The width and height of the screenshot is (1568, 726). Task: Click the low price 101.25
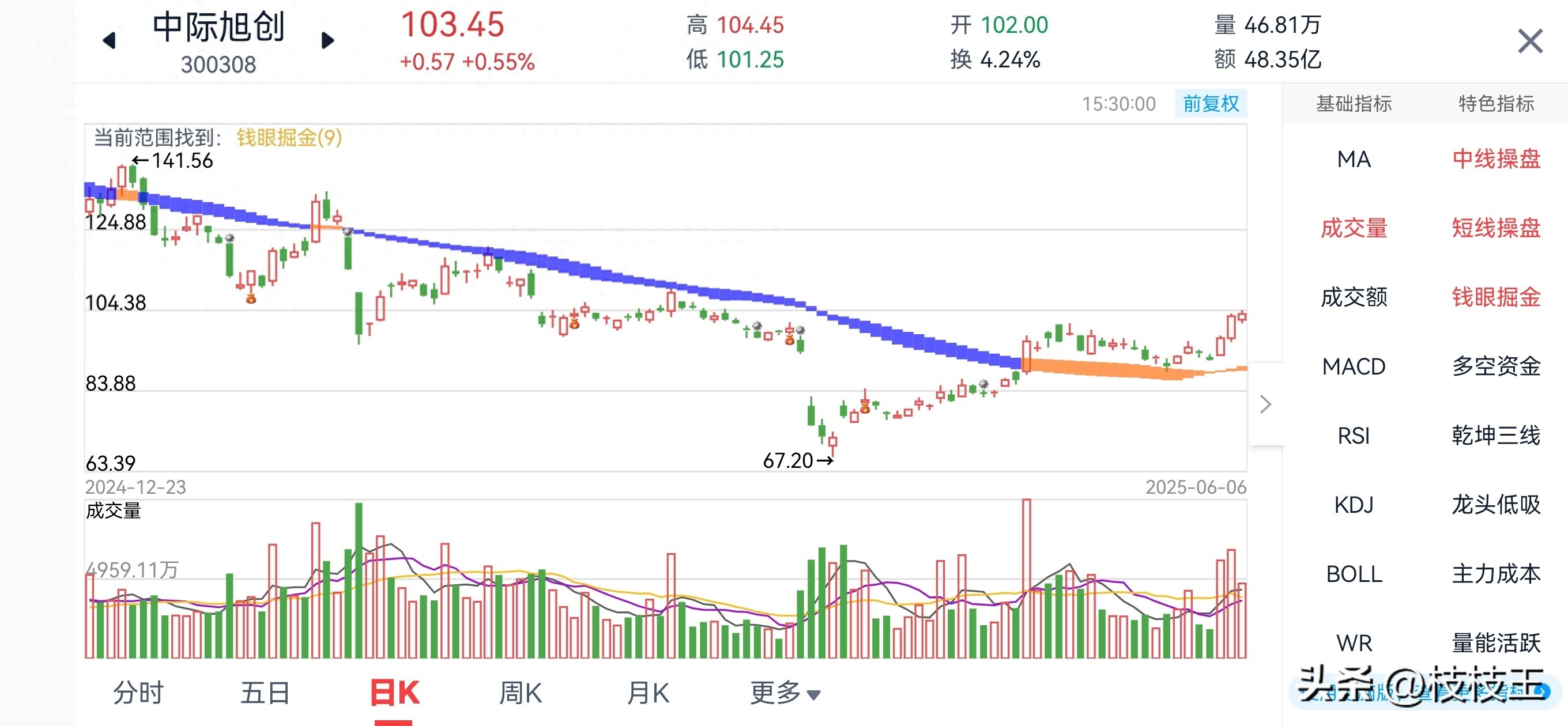(x=751, y=60)
